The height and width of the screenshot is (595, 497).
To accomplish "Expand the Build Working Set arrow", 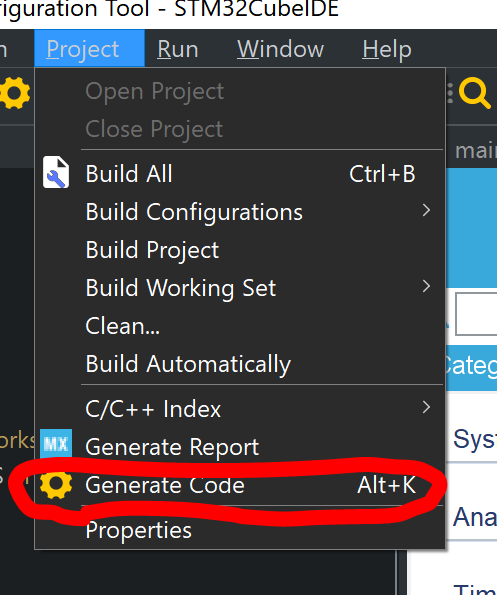I will [426, 286].
